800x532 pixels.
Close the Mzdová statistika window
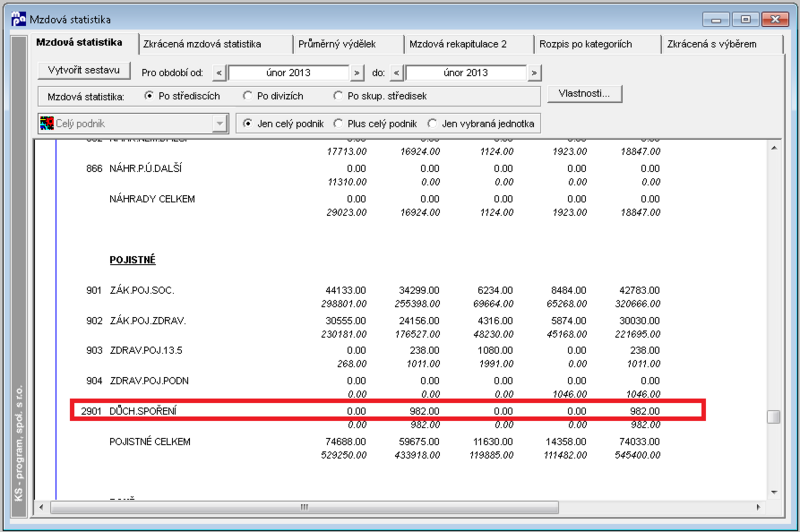(x=775, y=19)
